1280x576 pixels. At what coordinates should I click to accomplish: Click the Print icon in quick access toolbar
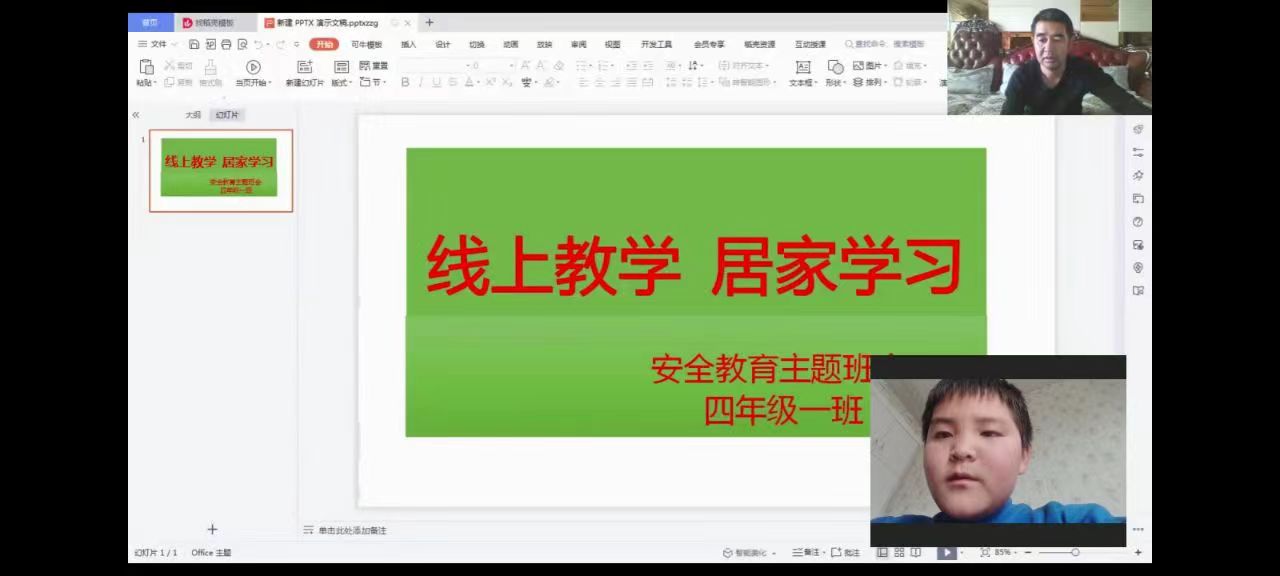coord(227,44)
